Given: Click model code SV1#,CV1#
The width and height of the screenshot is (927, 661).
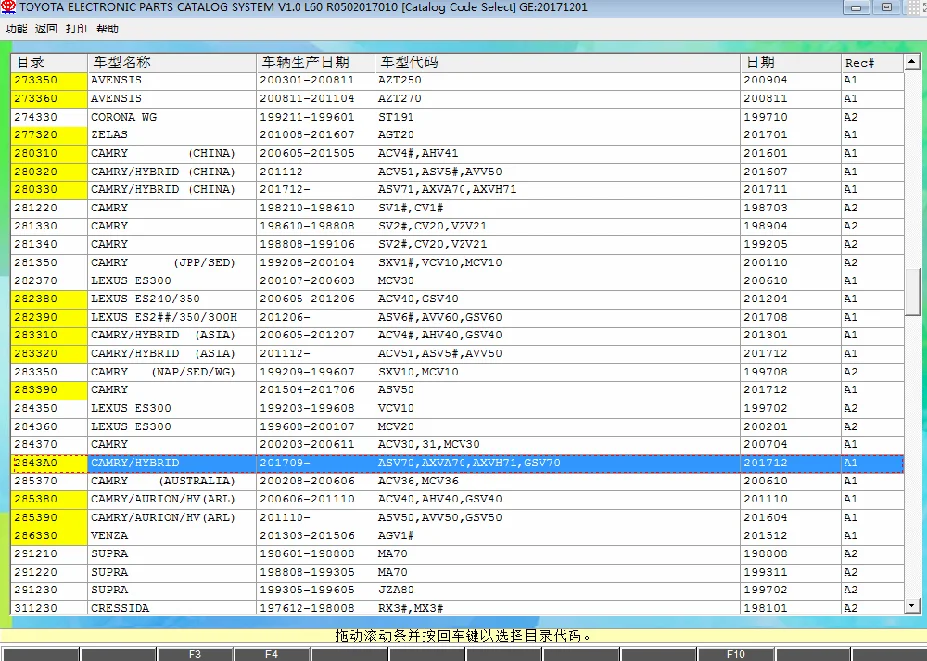Looking at the screenshot, I should click(x=411, y=208).
